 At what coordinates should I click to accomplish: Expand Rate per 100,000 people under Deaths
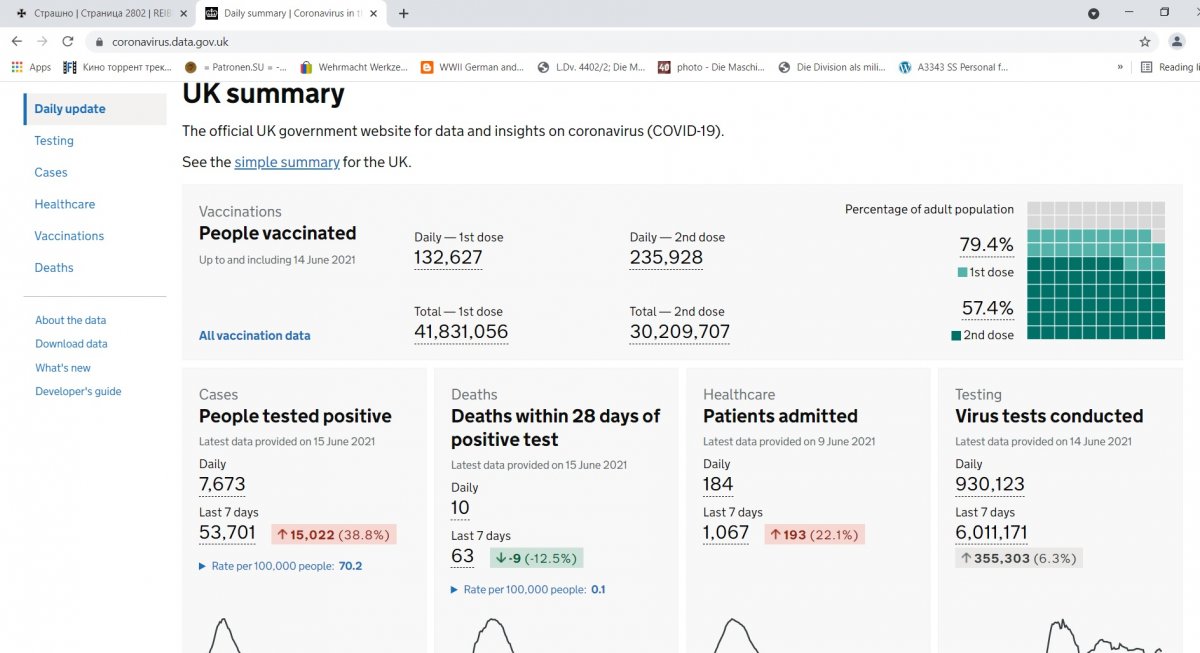tap(528, 590)
